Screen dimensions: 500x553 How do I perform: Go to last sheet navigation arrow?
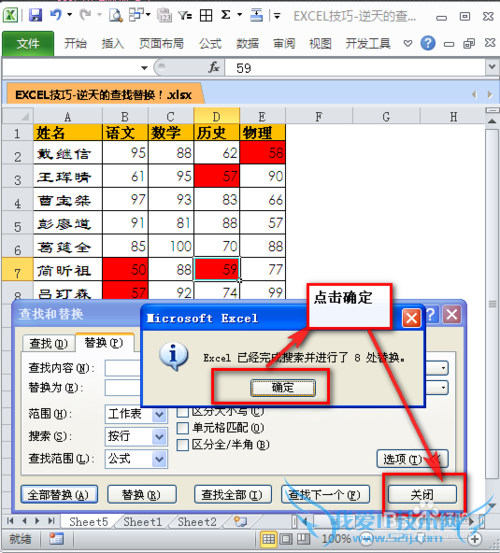[x=51, y=521]
